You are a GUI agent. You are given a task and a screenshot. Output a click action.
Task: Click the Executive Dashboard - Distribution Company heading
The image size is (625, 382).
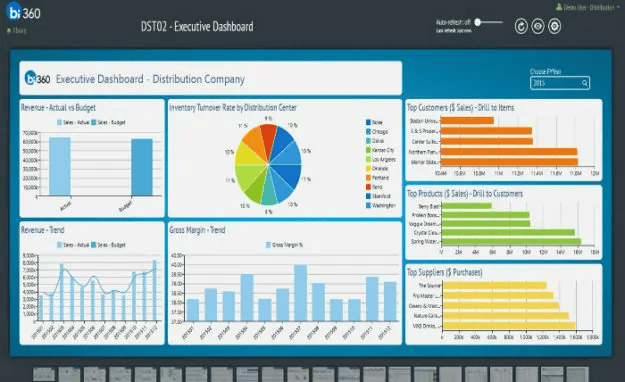pyautogui.click(x=150, y=79)
